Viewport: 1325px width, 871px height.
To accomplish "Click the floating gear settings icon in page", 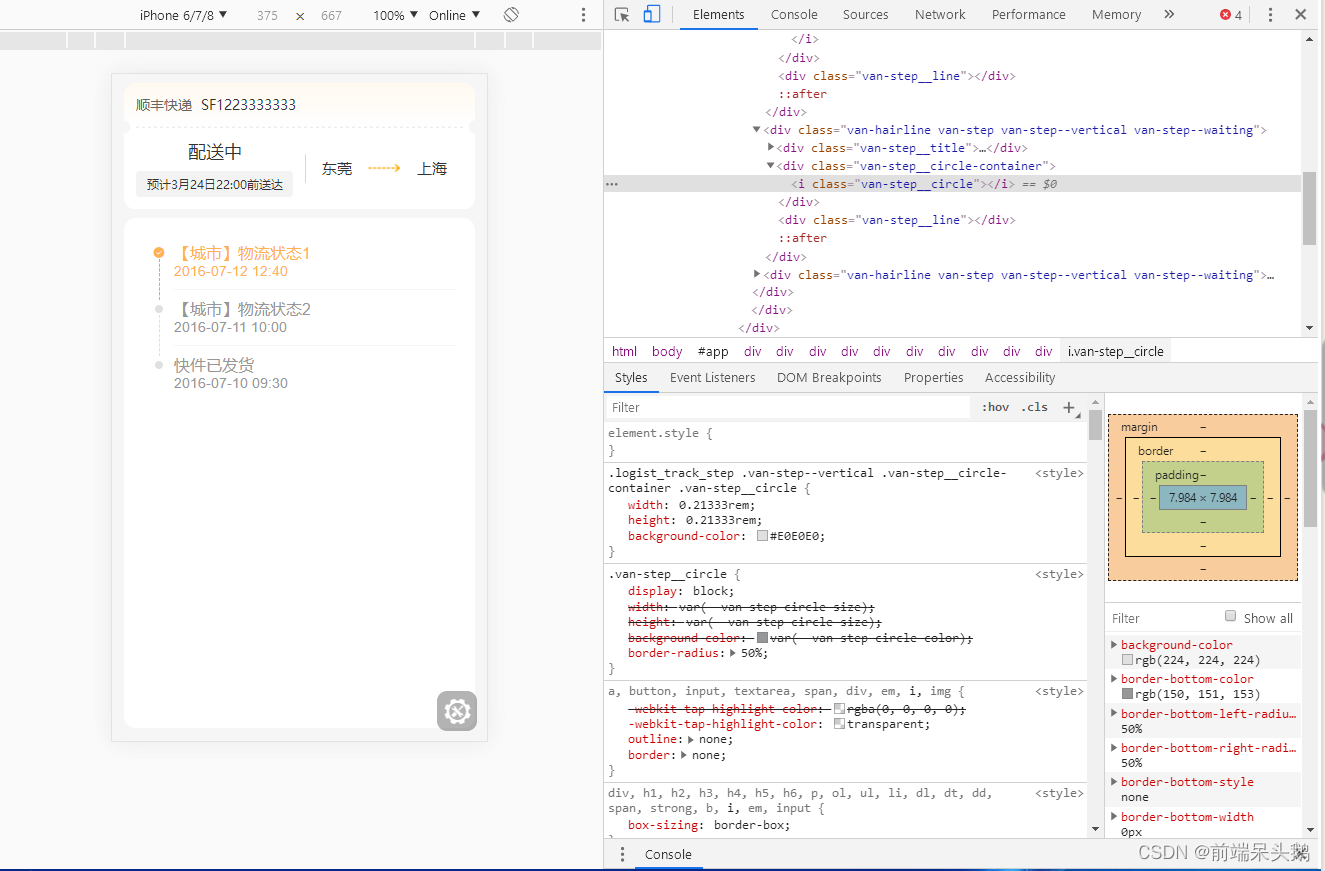I will coord(457,711).
